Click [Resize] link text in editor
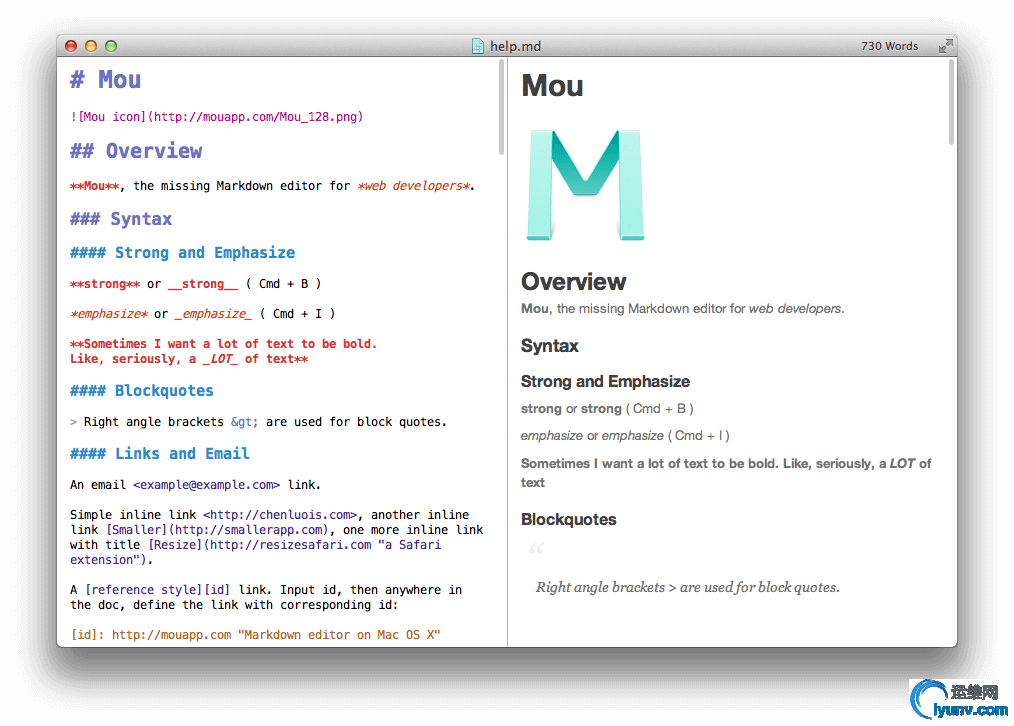The image size is (1014, 726). point(175,545)
